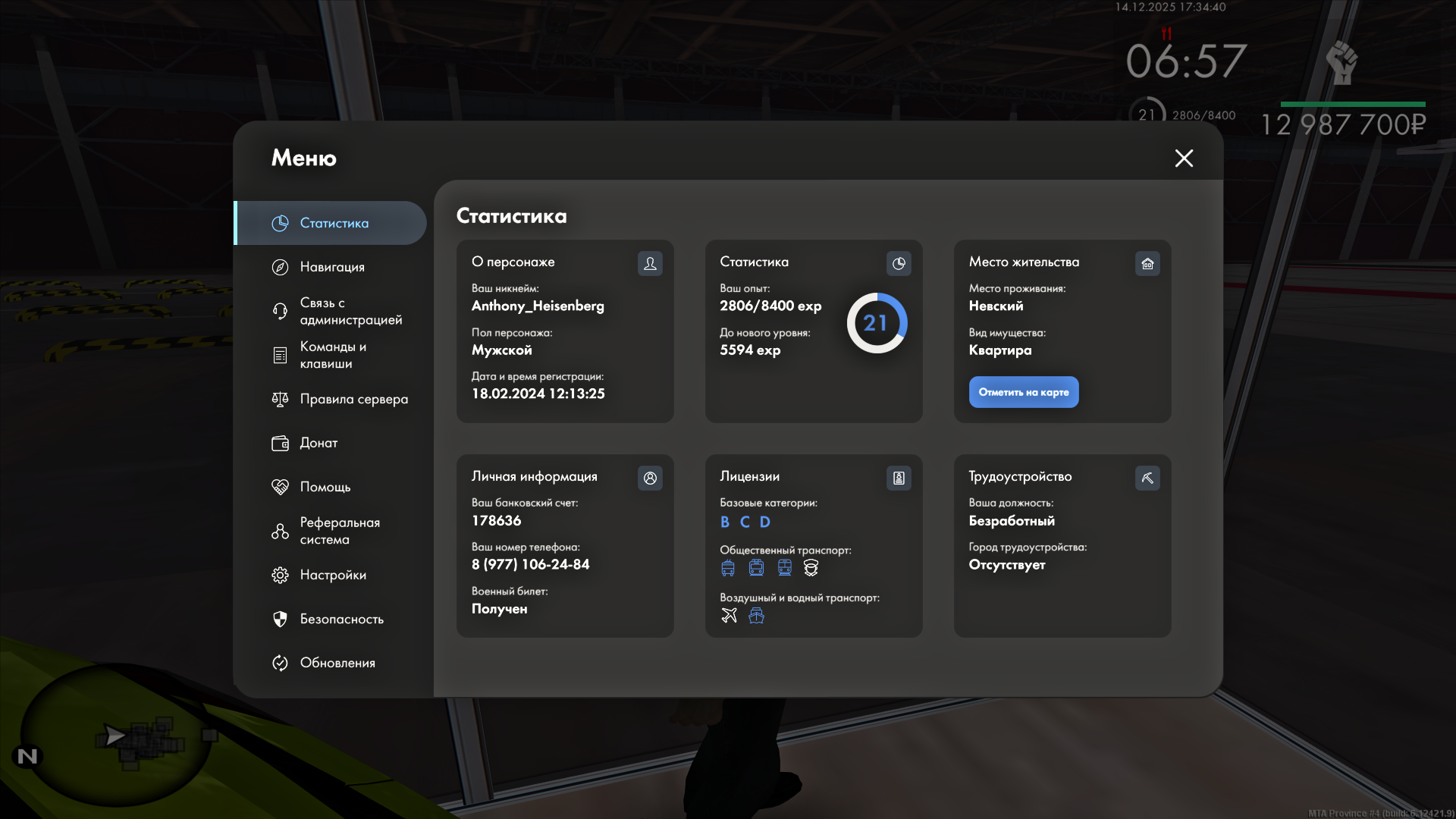Click the first bus license icon
The image size is (1456, 819).
(728, 567)
